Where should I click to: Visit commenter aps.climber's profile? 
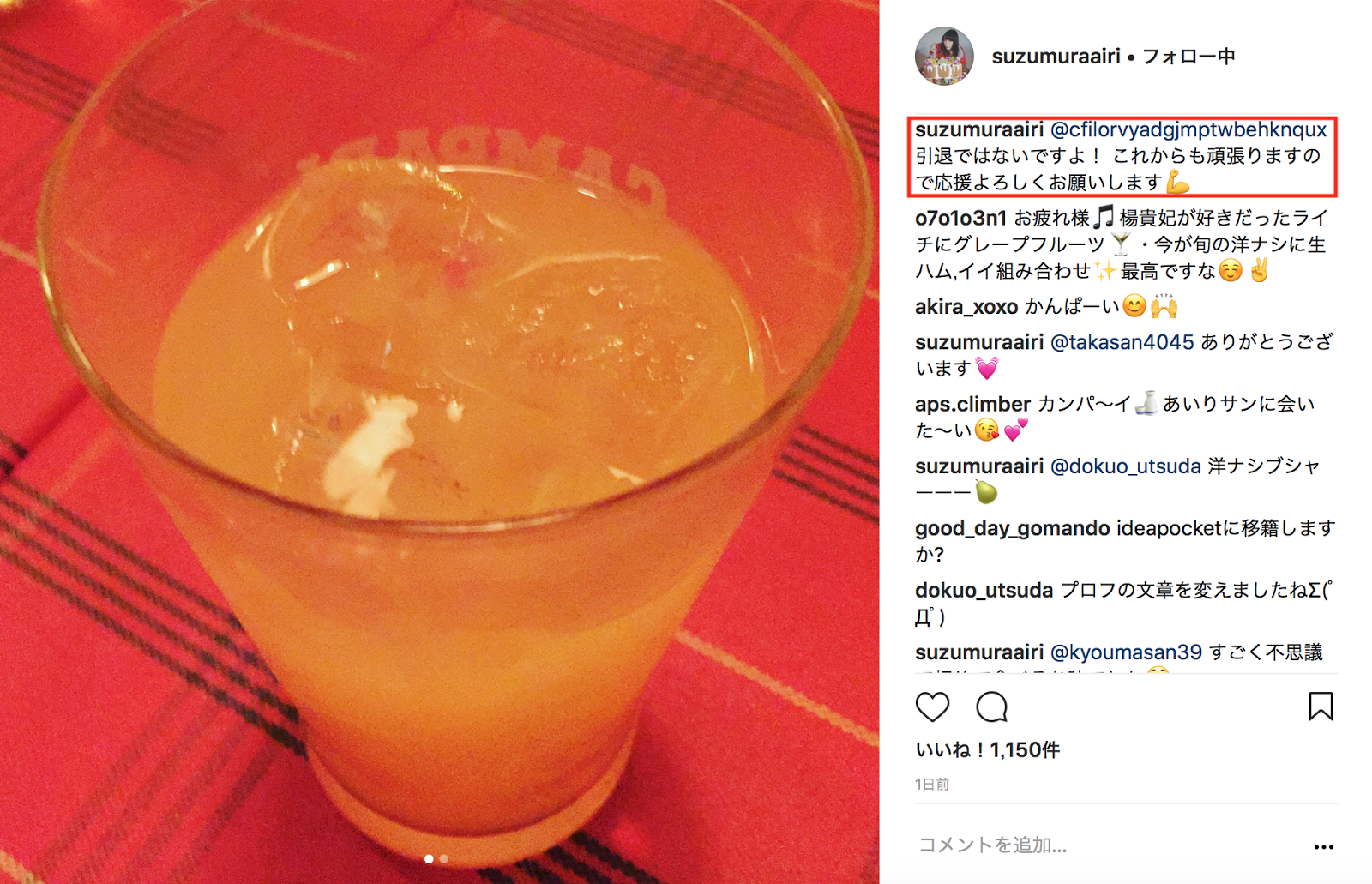coord(972,404)
